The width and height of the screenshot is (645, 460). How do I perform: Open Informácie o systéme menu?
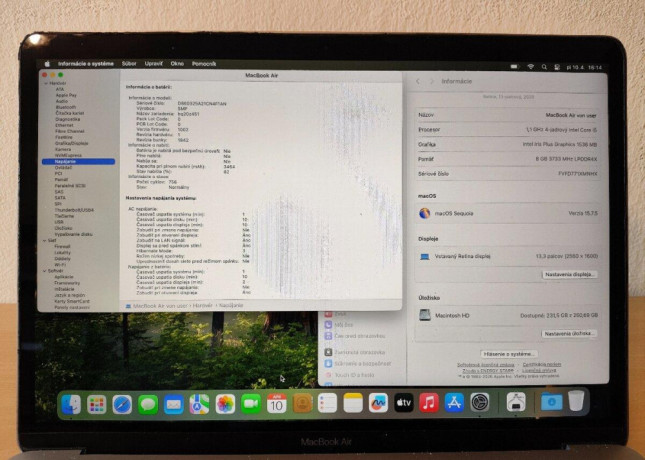[86, 64]
